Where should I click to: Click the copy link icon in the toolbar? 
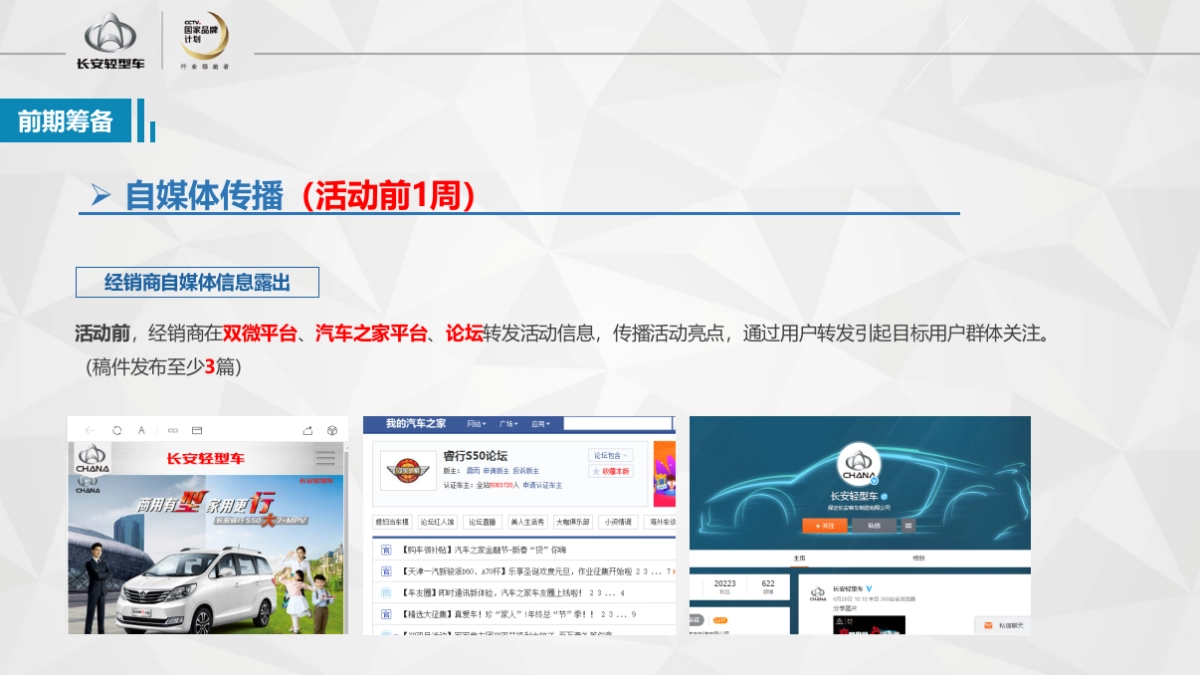[173, 431]
